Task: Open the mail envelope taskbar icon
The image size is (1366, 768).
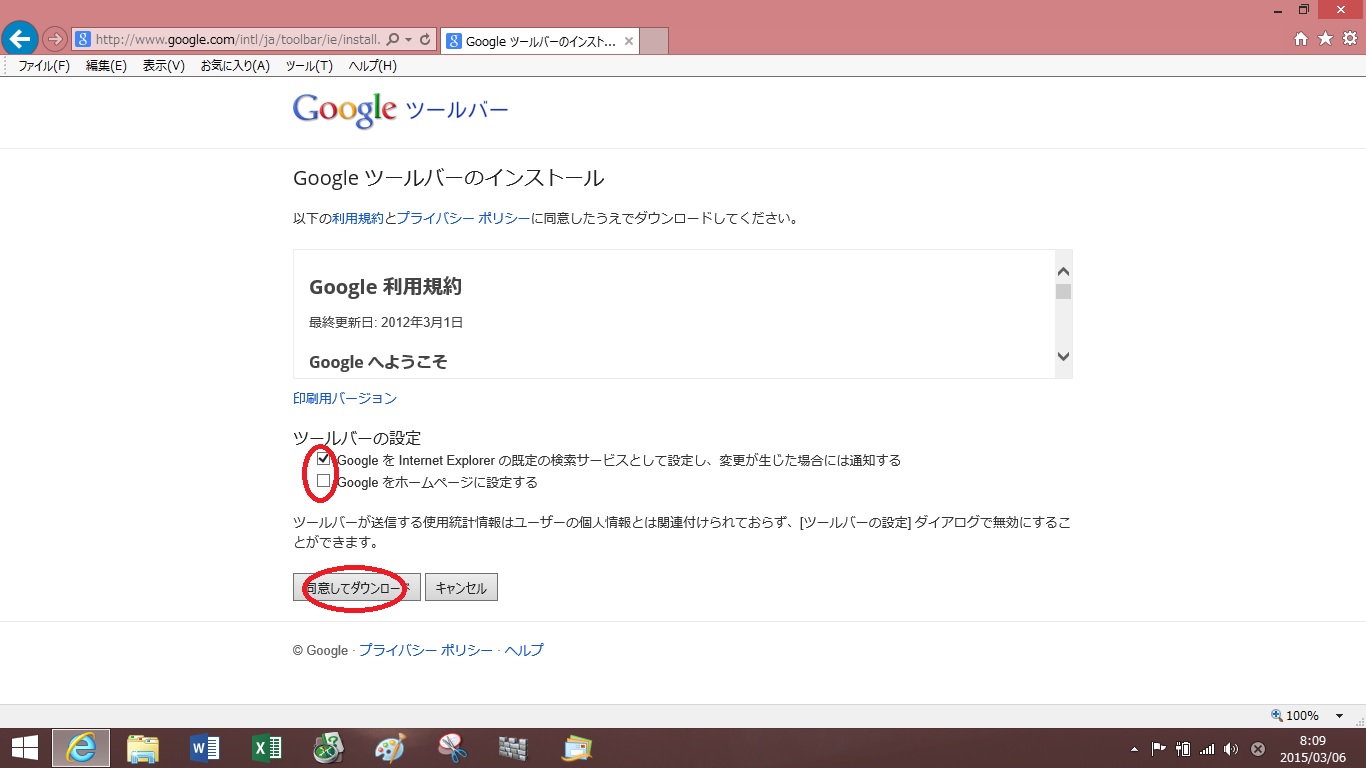Action: point(576,748)
